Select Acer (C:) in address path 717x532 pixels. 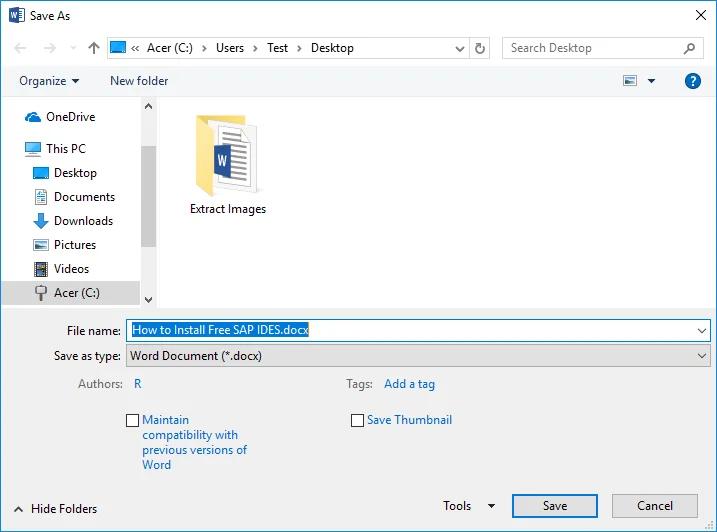coord(170,48)
